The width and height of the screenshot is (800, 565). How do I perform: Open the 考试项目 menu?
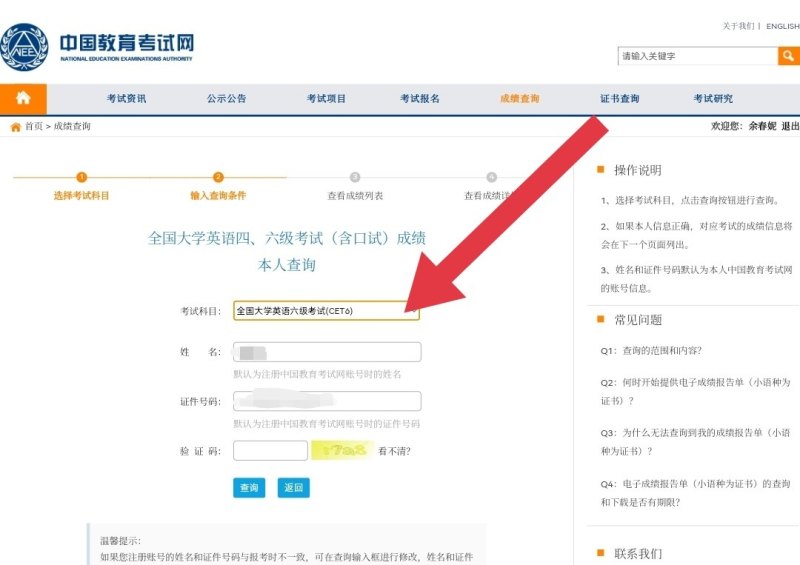[x=327, y=99]
